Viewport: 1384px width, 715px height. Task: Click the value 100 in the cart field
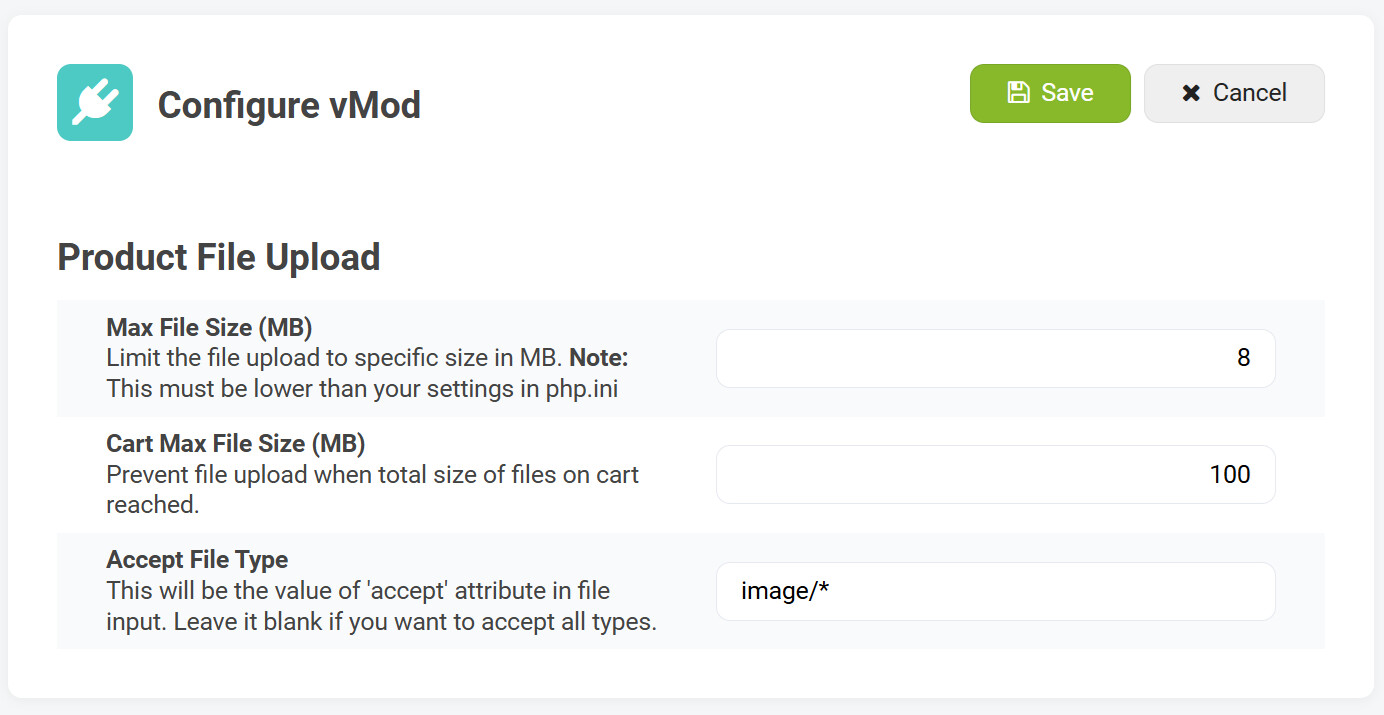pos(1229,474)
